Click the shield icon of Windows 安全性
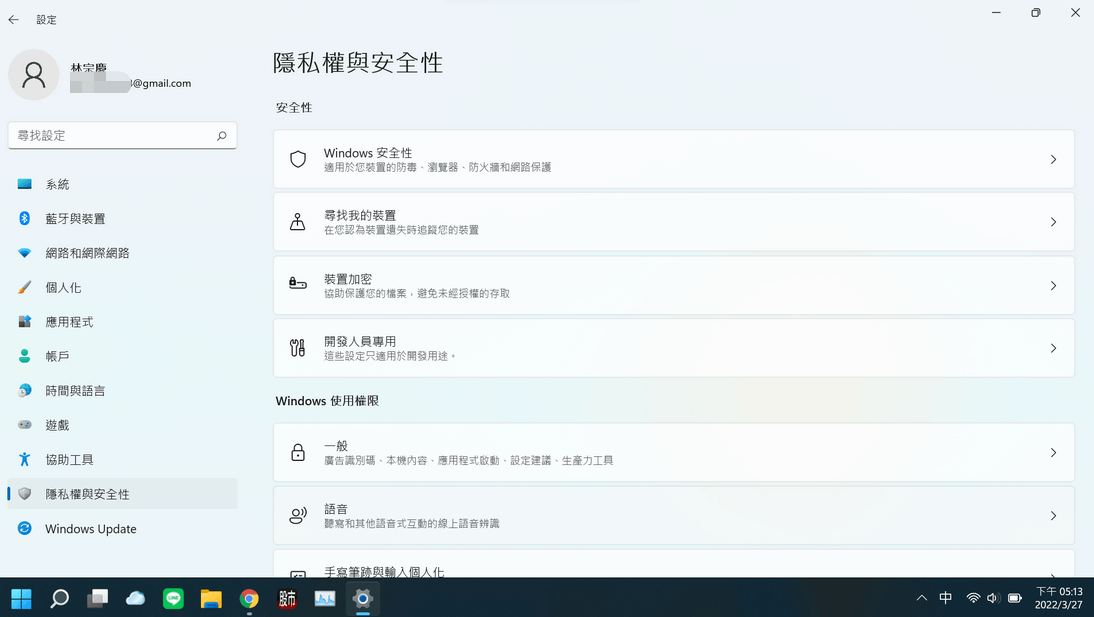This screenshot has width=1094, height=617. point(298,159)
